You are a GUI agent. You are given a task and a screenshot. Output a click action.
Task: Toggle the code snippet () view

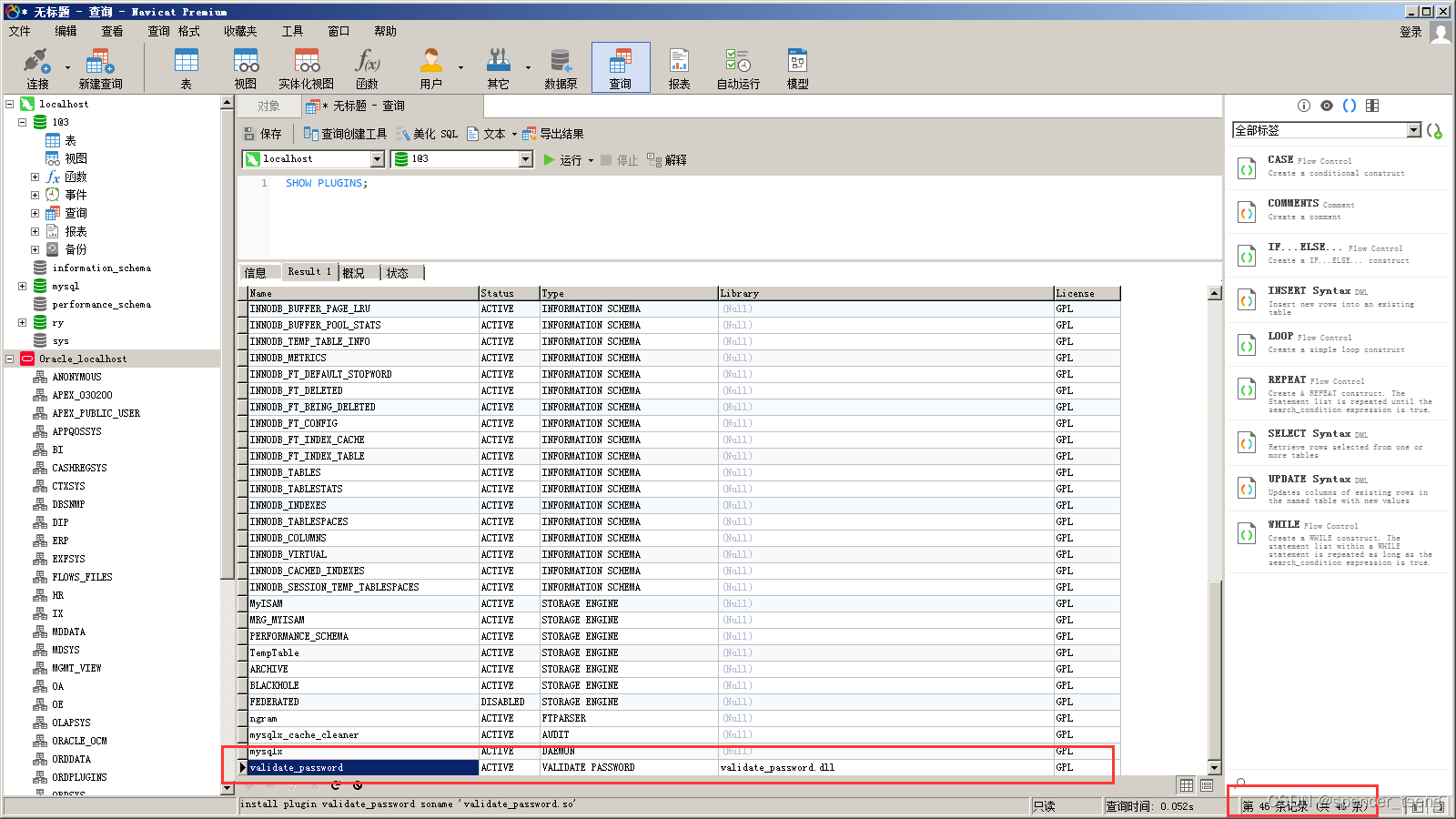pyautogui.click(x=1350, y=105)
